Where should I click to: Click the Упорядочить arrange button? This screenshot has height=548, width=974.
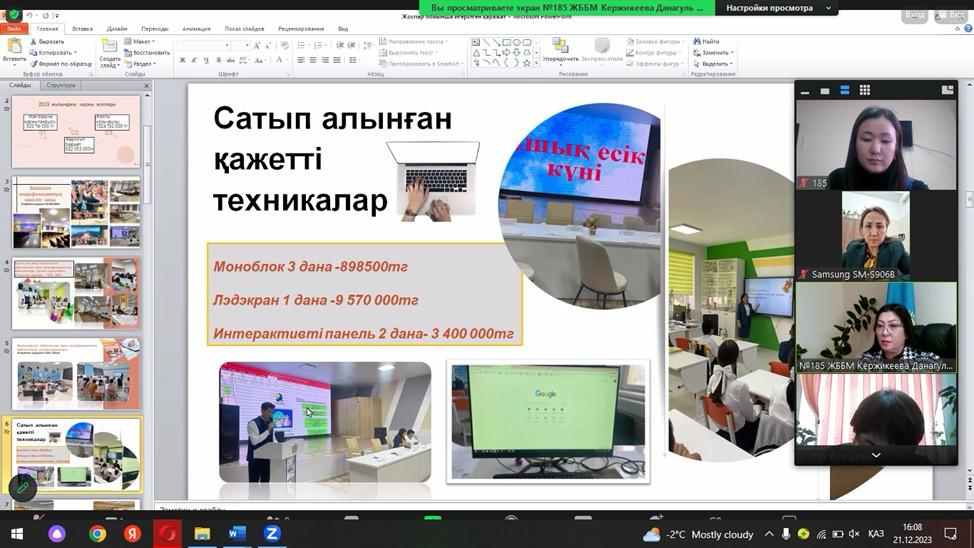pyautogui.click(x=560, y=52)
